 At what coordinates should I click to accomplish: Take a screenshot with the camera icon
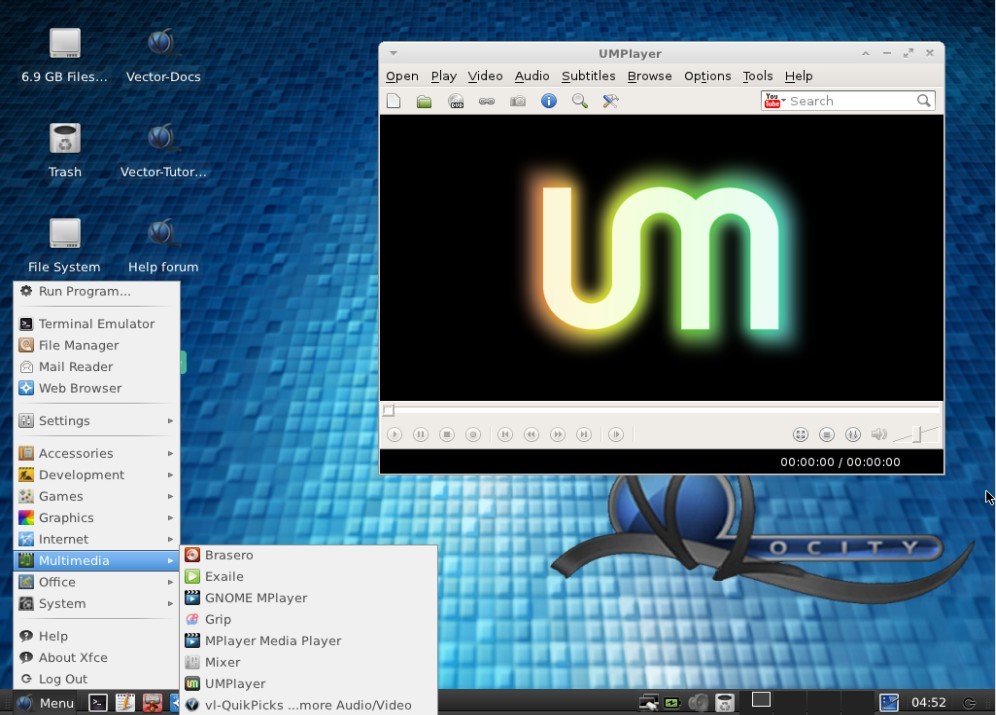[x=518, y=101]
